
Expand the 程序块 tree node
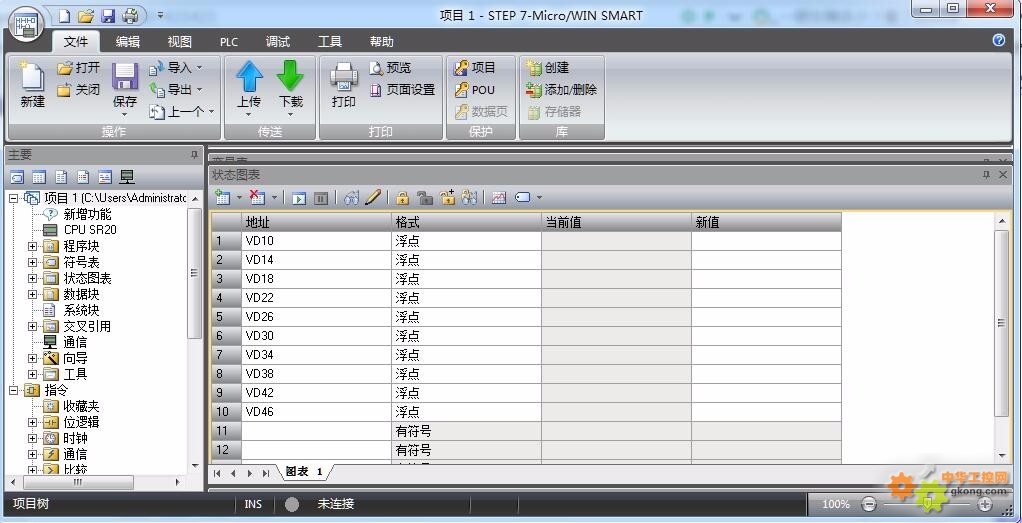[33, 247]
